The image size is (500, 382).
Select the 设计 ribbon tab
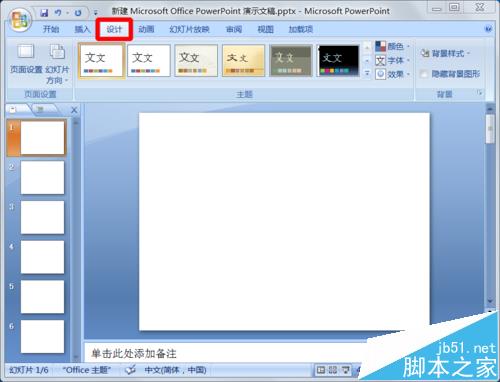coord(114,29)
